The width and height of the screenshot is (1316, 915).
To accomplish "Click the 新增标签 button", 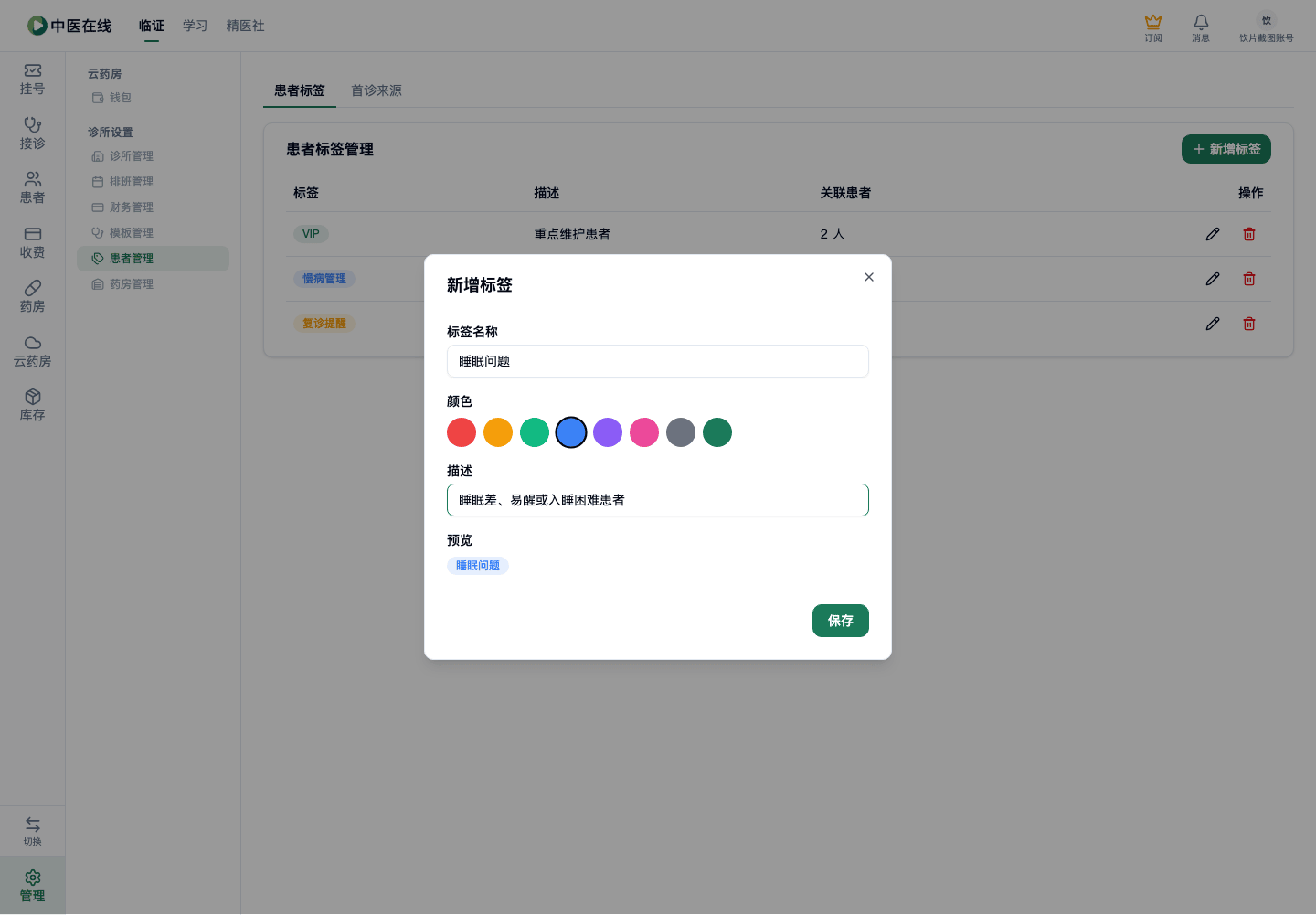I will (1226, 149).
